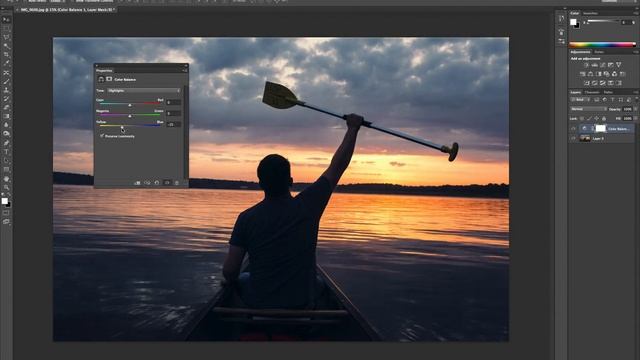This screenshot has width=640, height=360.
Task: Open the Adjustments panel flyout menu
Action: [635, 52]
